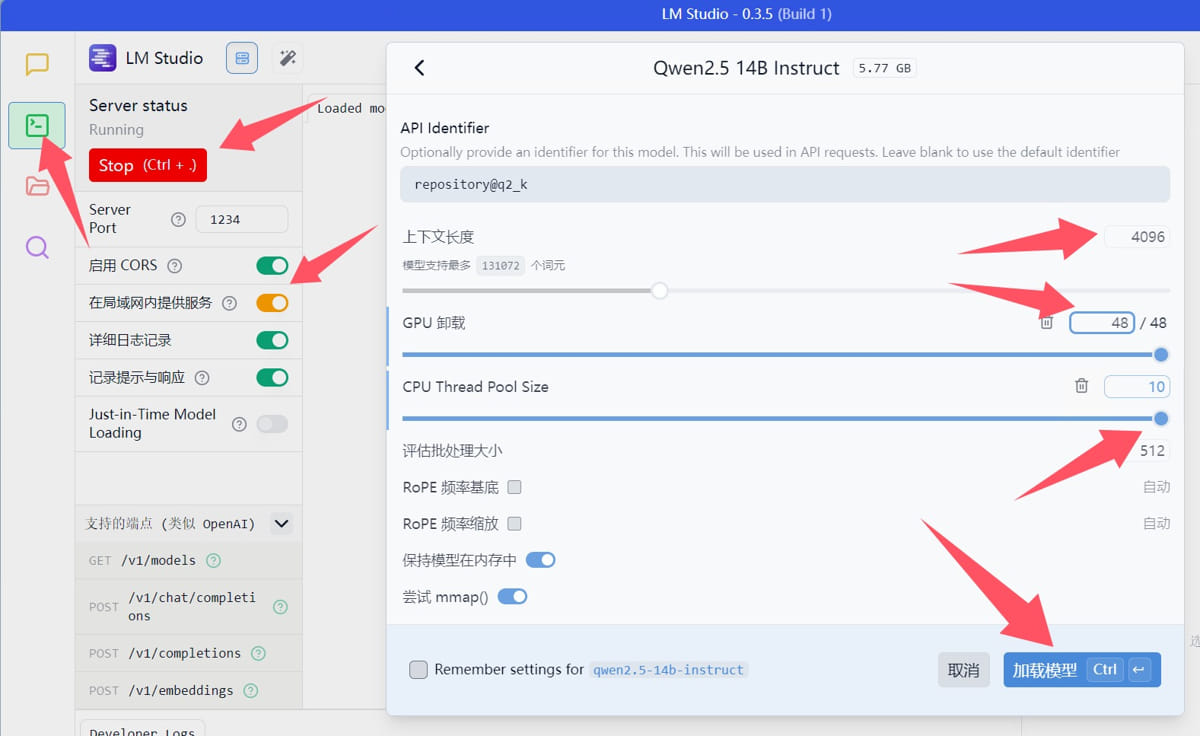Screen dimensions: 1200x736
Task: Click the 加载模型 button
Action: pos(1082,670)
